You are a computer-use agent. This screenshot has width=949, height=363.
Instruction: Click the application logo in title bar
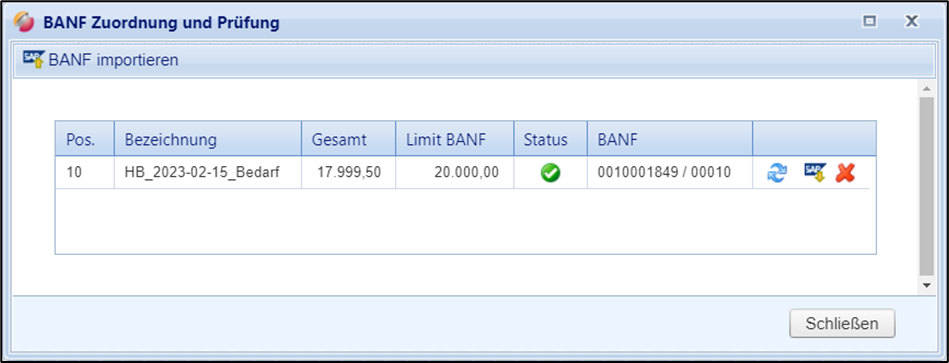coord(24,22)
